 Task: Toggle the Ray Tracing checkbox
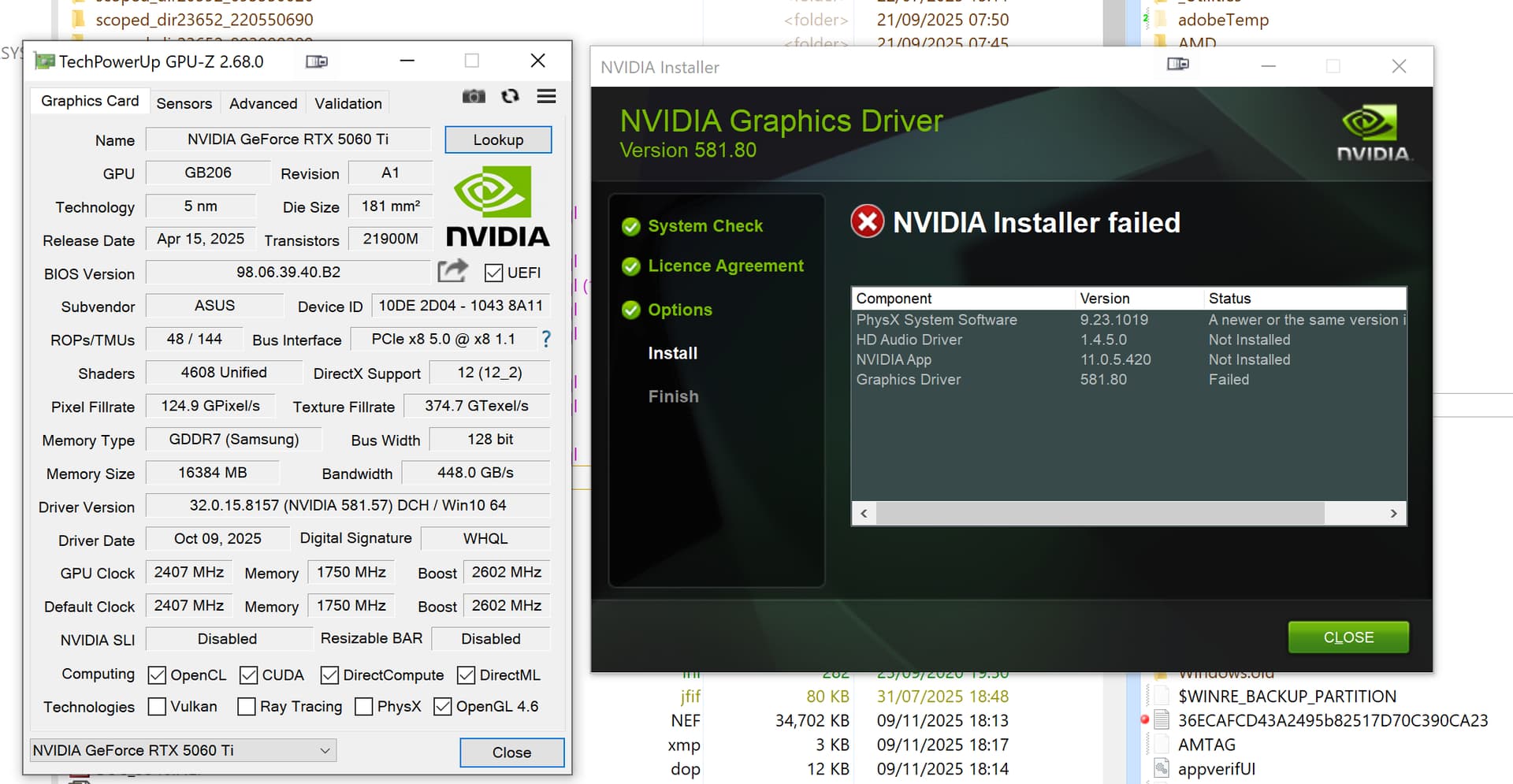pyautogui.click(x=247, y=707)
